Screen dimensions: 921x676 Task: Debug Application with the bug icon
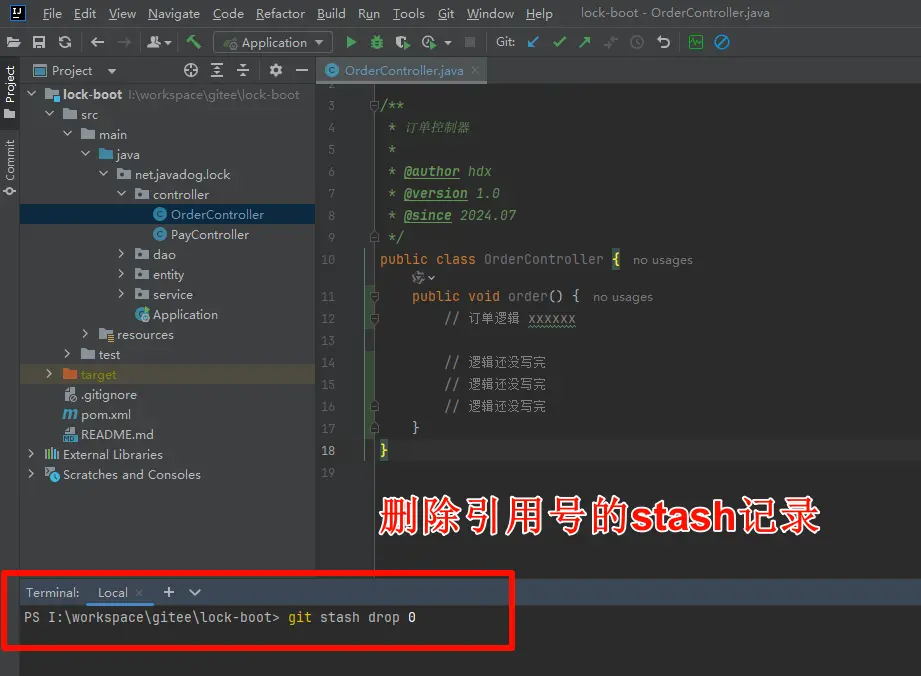click(x=377, y=42)
